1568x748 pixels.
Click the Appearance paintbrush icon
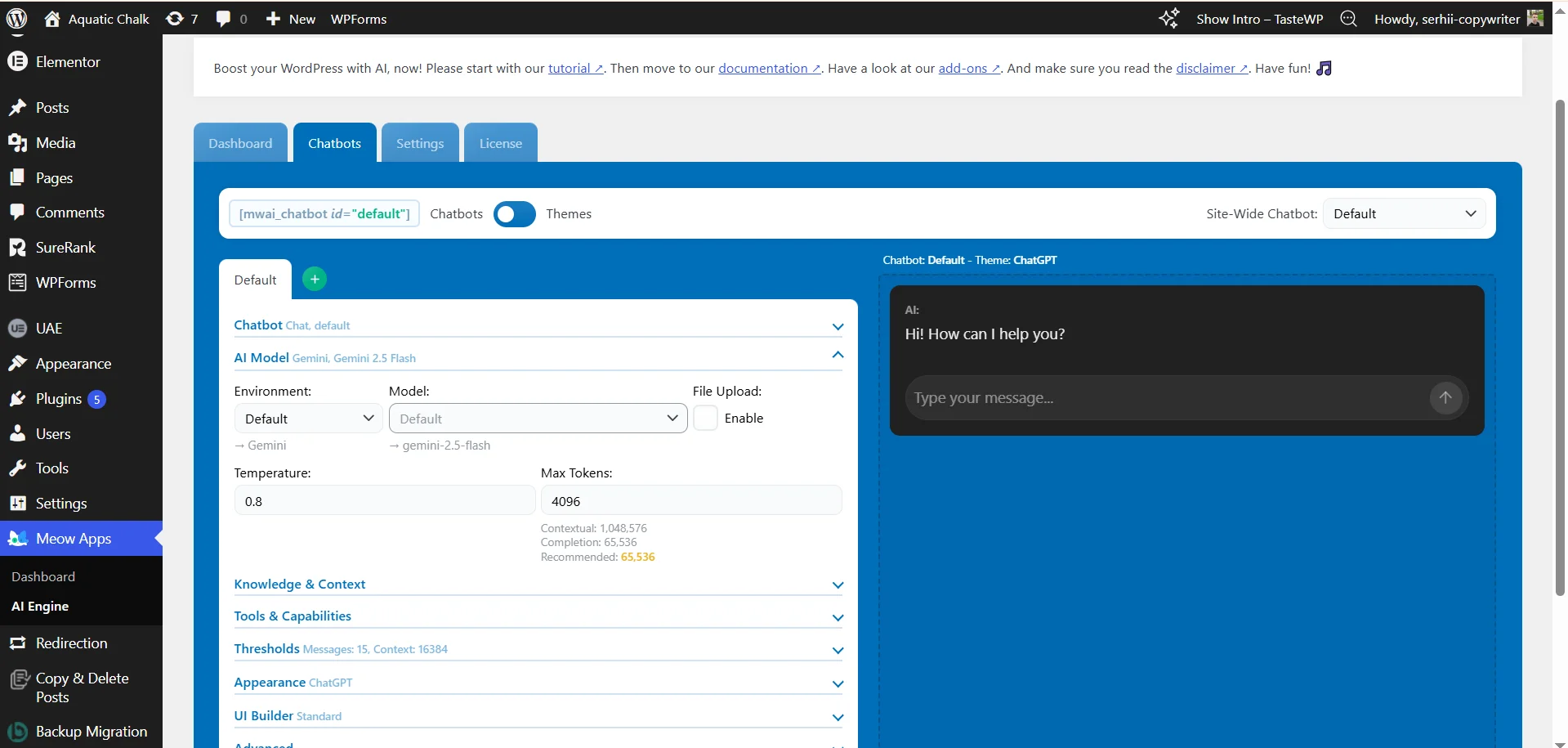pyautogui.click(x=17, y=363)
